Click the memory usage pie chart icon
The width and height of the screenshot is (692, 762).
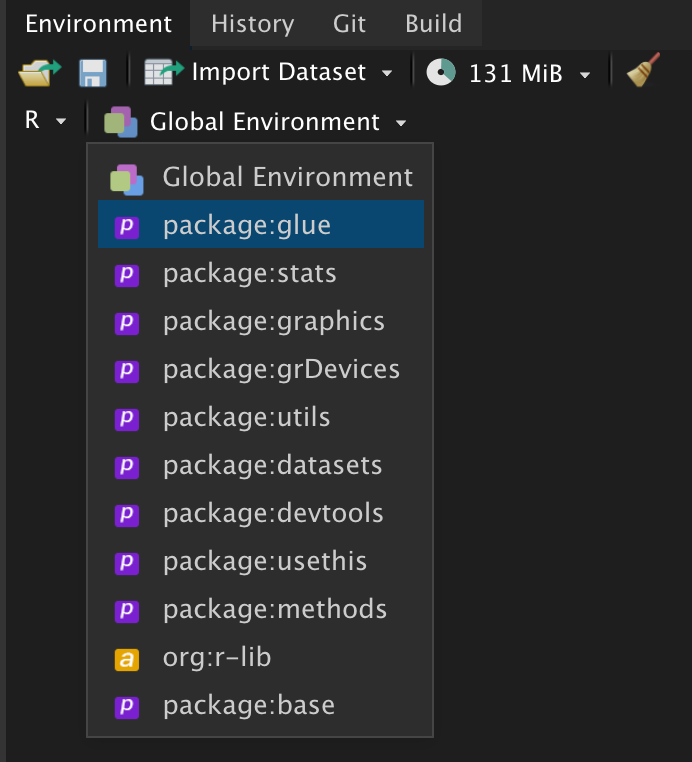(x=441, y=72)
